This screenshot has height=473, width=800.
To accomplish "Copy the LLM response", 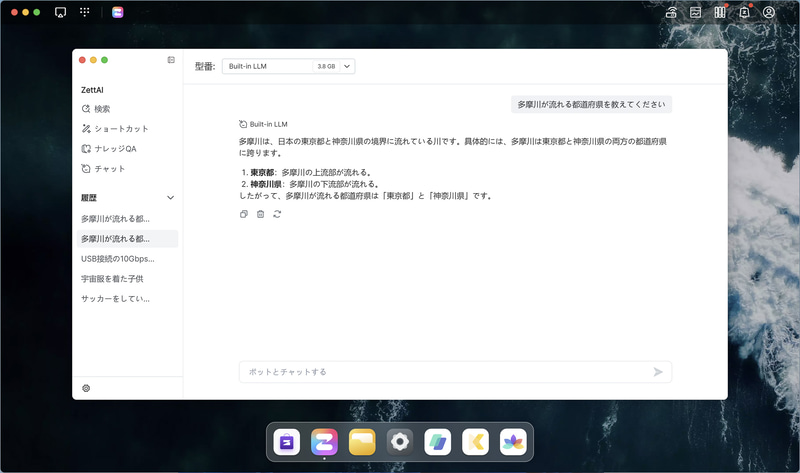I will 244,214.
